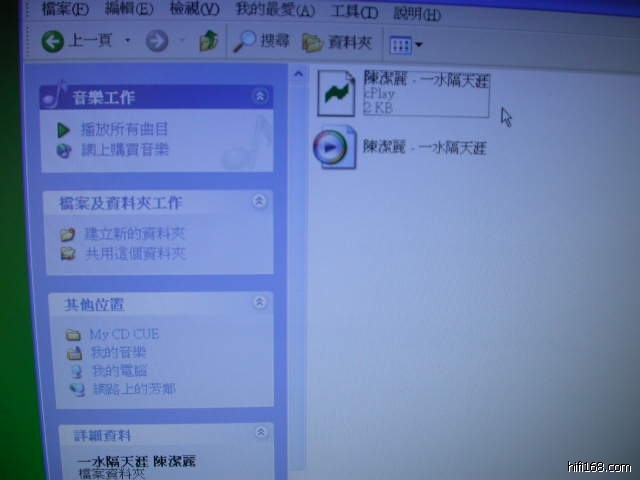Collapse the 檔案及資料夾工作 panel section

tap(260, 201)
